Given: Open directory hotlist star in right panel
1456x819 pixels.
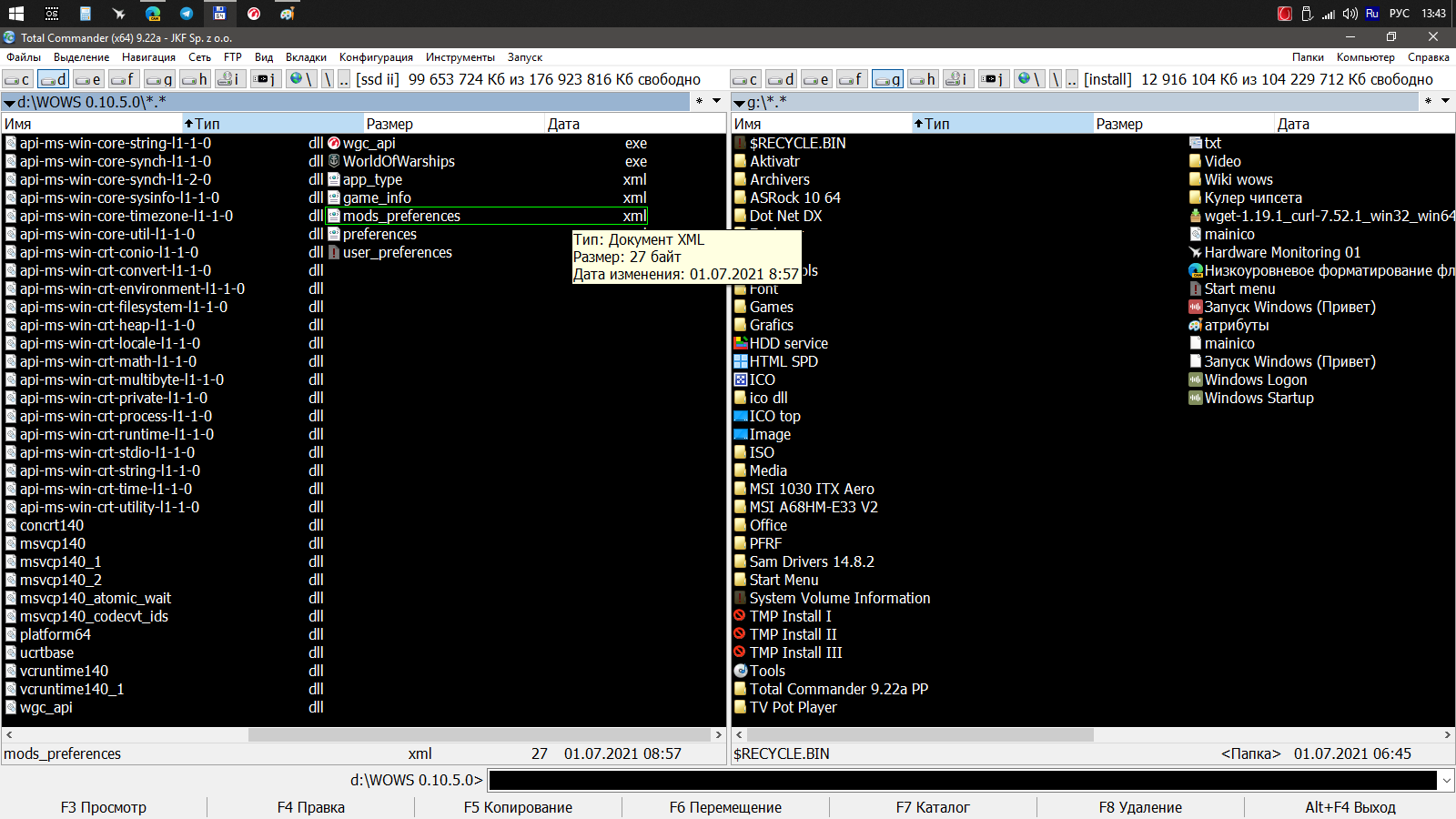Looking at the screenshot, I should coord(1428,101).
